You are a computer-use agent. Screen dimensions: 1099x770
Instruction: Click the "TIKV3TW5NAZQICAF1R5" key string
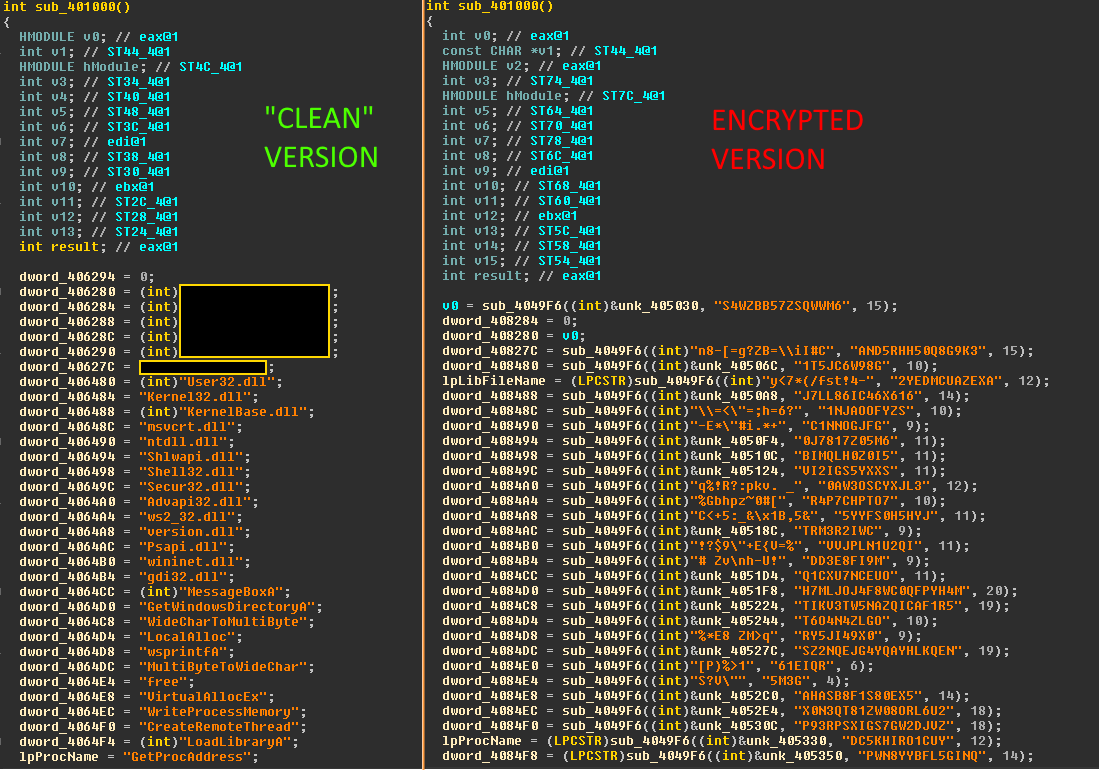click(x=878, y=606)
